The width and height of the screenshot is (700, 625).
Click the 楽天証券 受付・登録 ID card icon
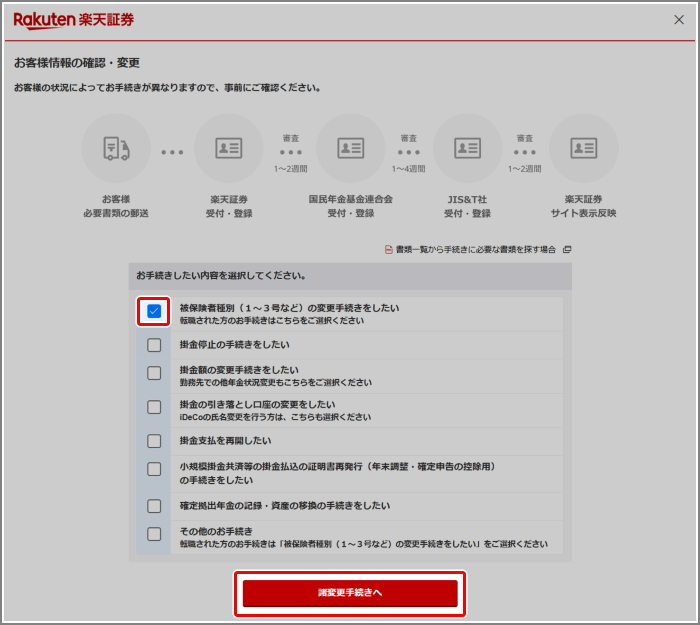[228, 148]
